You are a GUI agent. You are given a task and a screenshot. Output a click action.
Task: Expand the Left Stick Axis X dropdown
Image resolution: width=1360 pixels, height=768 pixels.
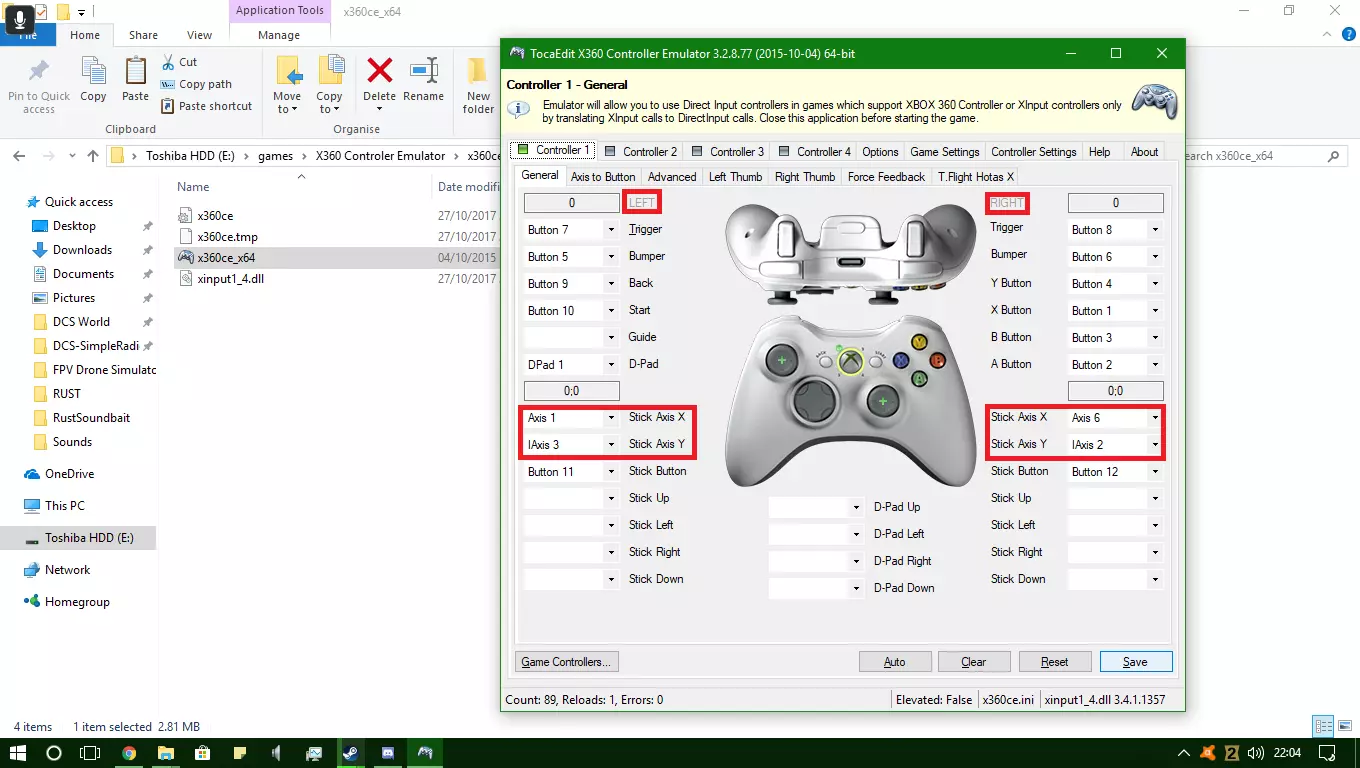pyautogui.click(x=610, y=418)
